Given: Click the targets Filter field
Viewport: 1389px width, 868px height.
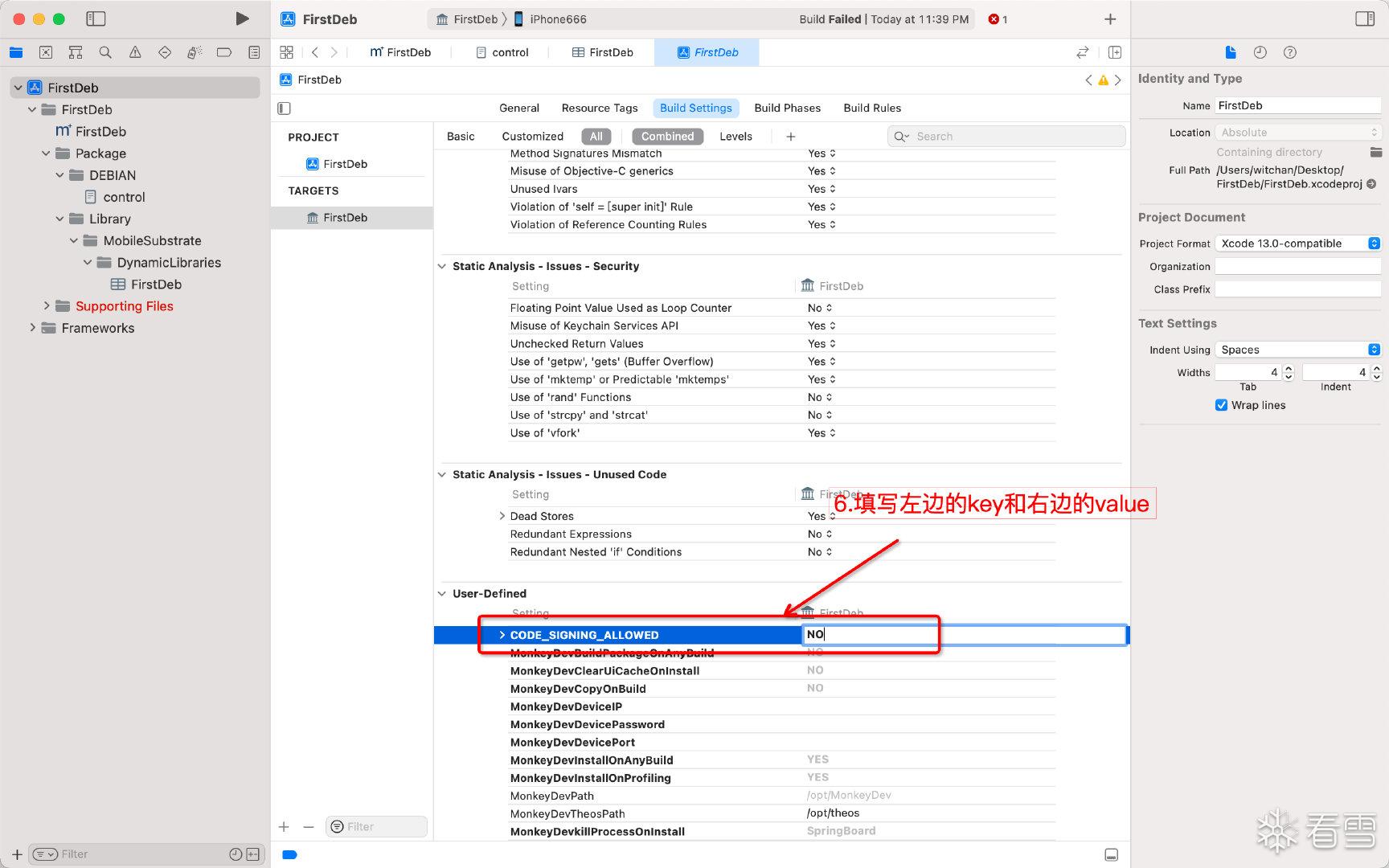Looking at the screenshot, I should [377, 827].
